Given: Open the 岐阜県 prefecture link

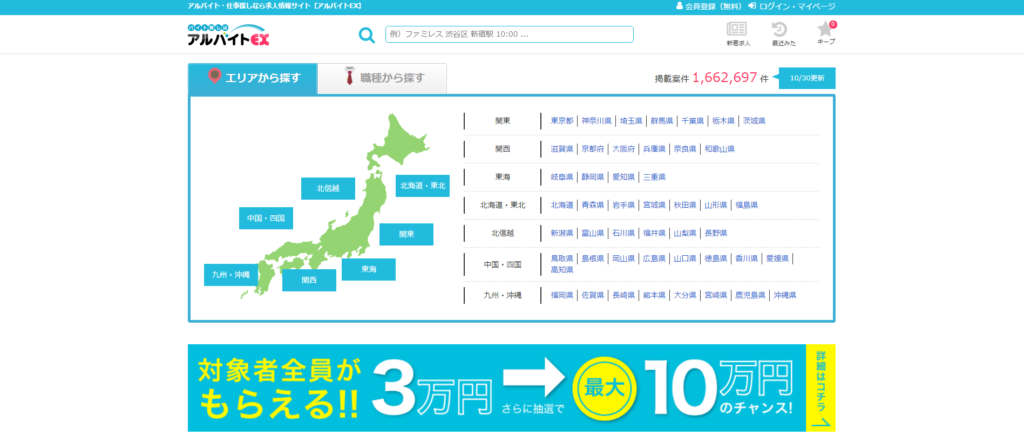Looking at the screenshot, I should coord(562,177).
